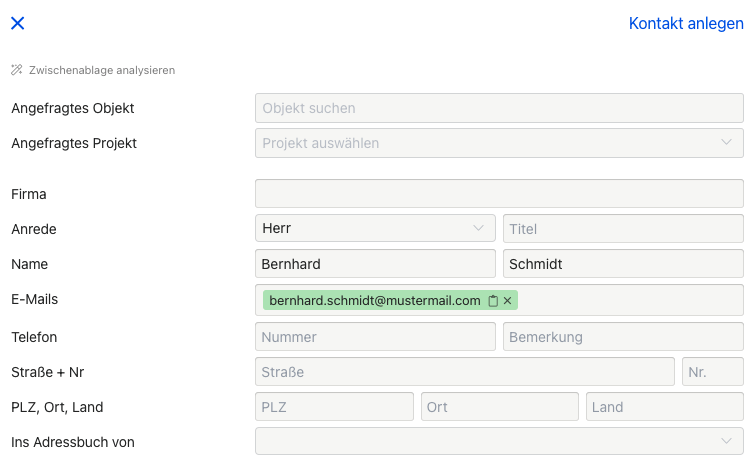
Task: Focus the telephone Nummer field
Action: [375, 336]
